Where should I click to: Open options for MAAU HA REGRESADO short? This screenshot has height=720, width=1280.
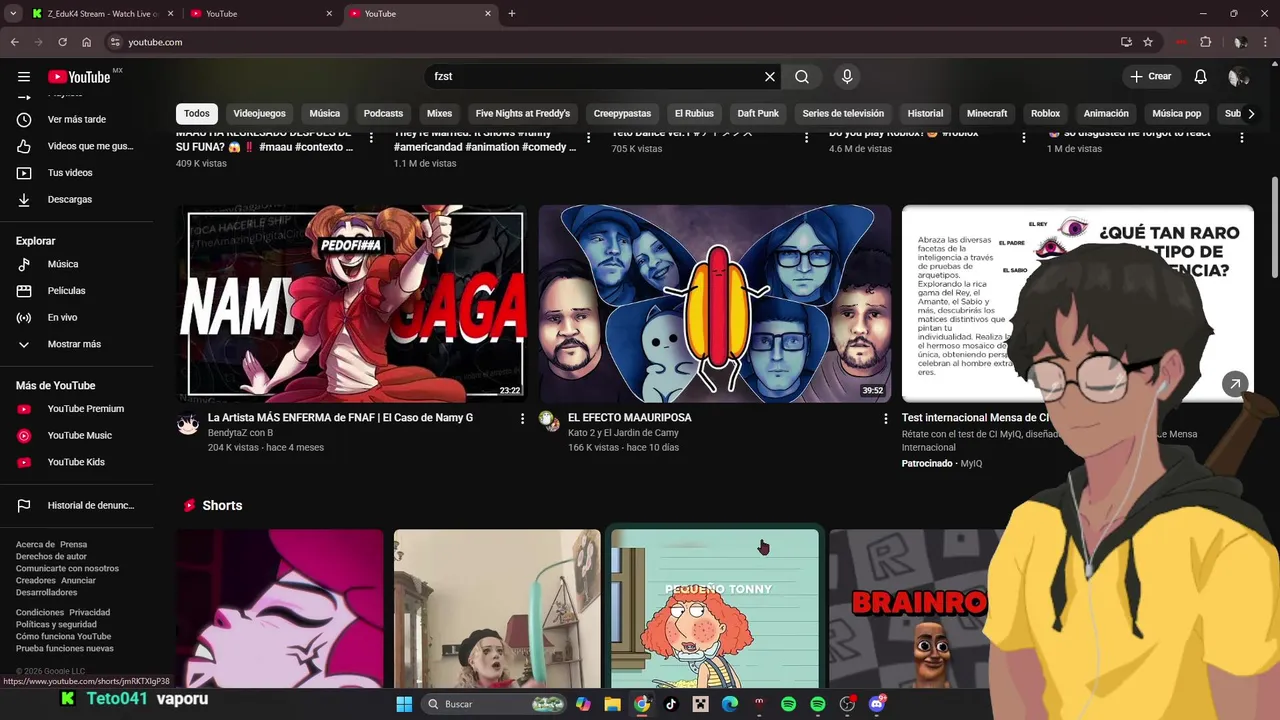point(371,138)
